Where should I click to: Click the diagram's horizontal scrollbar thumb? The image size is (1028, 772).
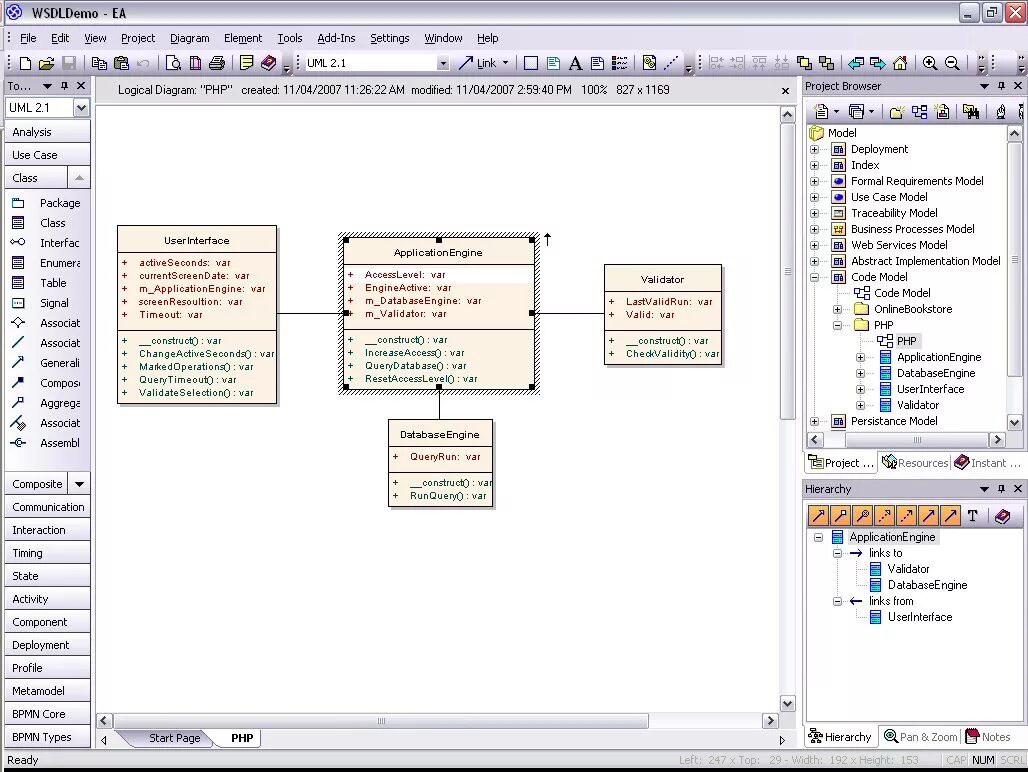click(x=381, y=721)
